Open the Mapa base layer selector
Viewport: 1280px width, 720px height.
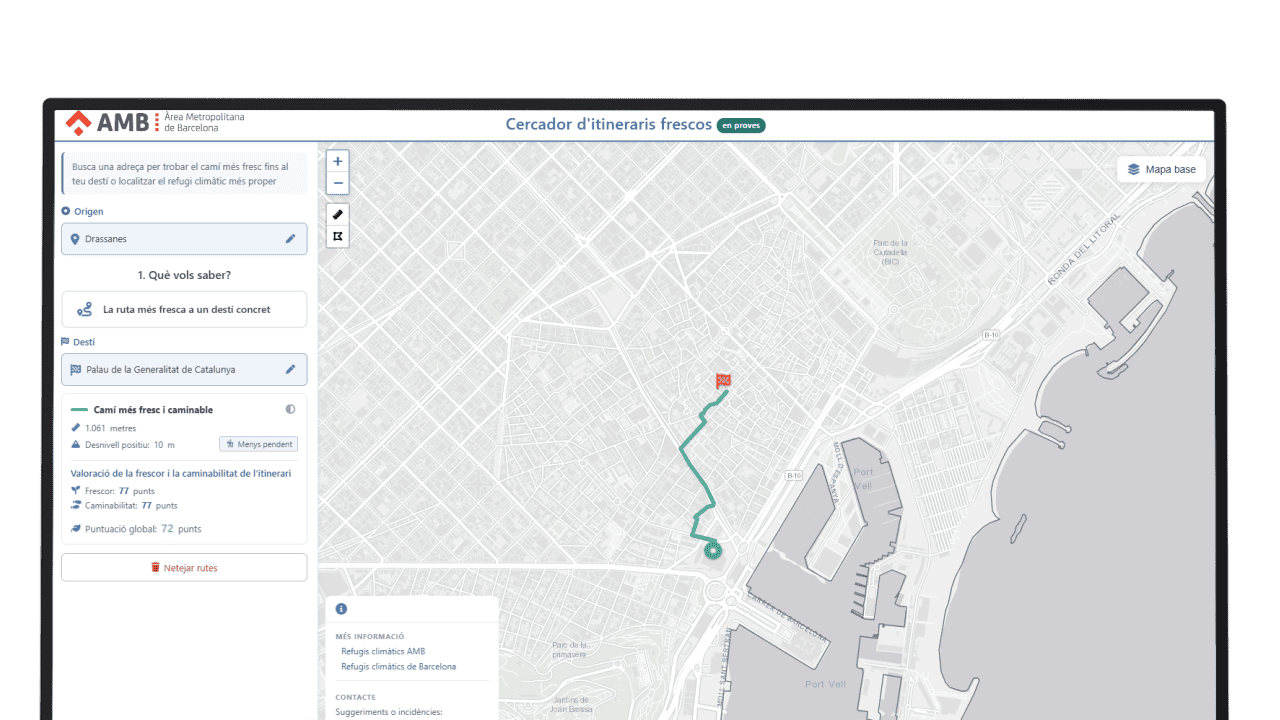(1161, 169)
